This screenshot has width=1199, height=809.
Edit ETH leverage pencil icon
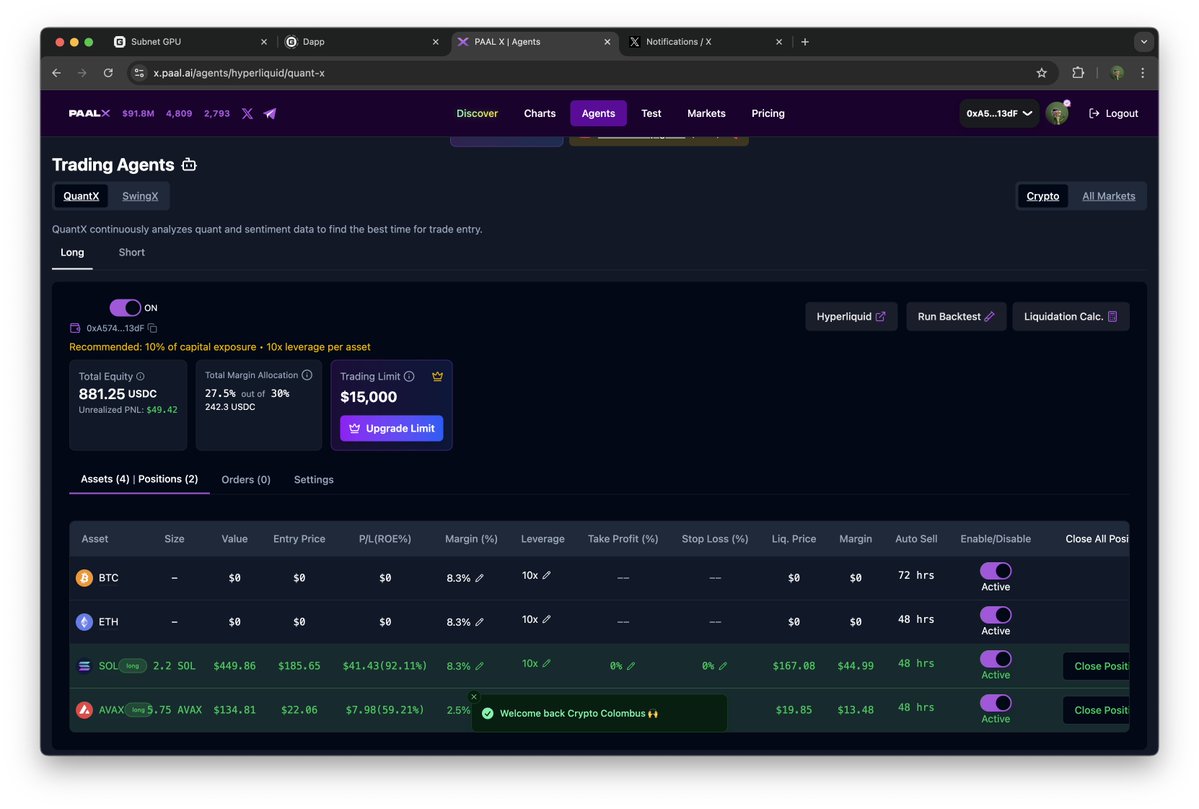[x=547, y=619]
